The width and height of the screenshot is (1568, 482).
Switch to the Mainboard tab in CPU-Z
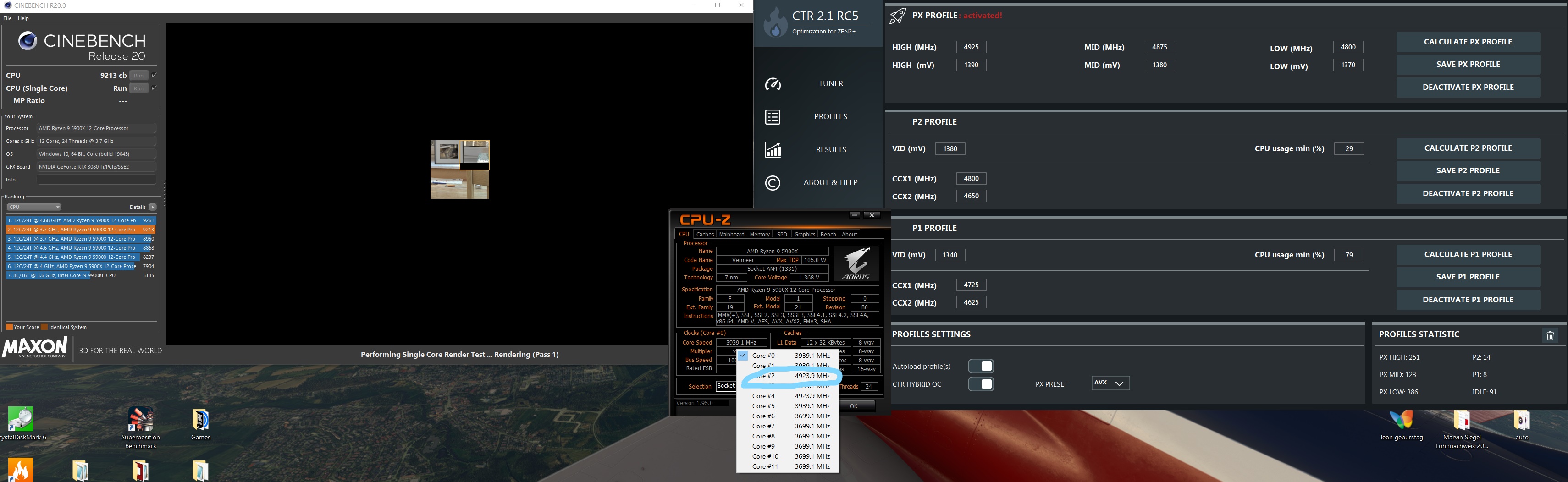732,234
